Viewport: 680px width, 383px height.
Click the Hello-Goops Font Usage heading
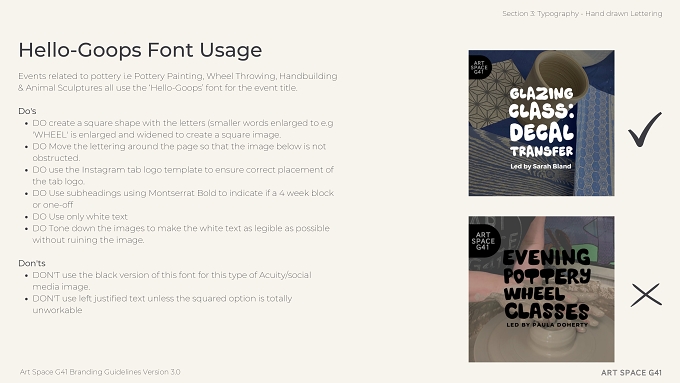click(140, 50)
